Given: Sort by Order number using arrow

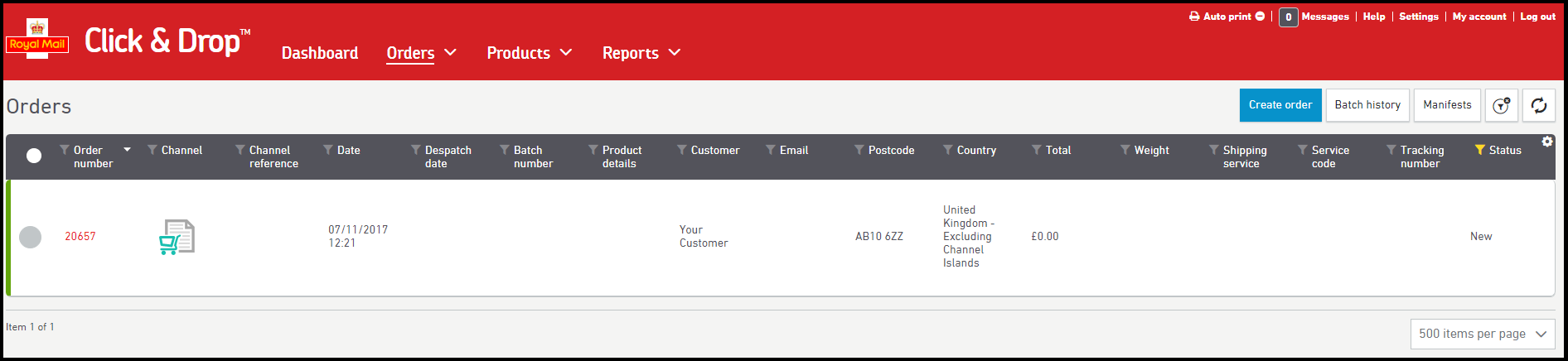Looking at the screenshot, I should (x=127, y=150).
